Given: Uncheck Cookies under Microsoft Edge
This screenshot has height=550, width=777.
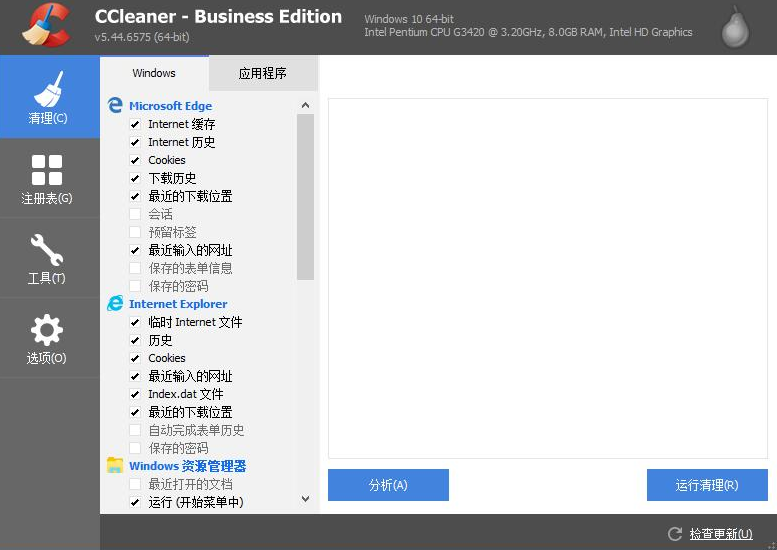Looking at the screenshot, I should 135,160.
